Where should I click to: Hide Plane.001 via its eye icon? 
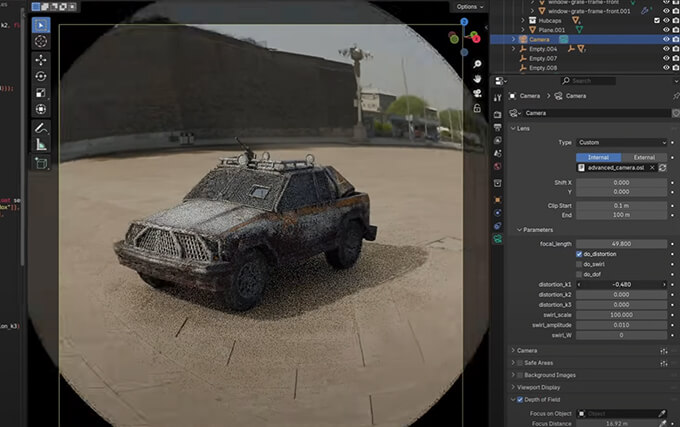(x=667, y=30)
